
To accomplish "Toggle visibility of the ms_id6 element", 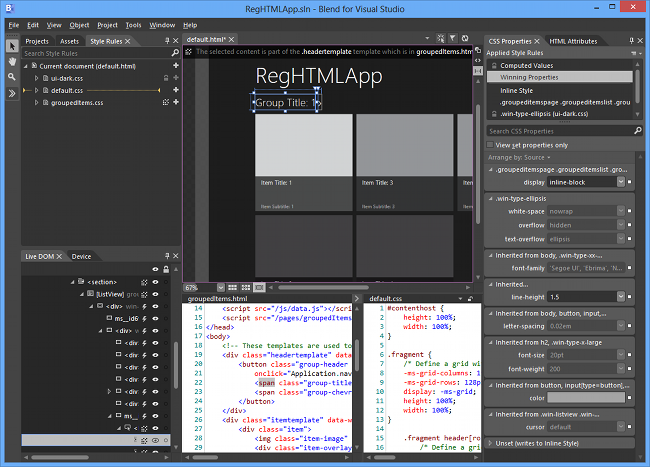I will pyautogui.click(x=155, y=319).
